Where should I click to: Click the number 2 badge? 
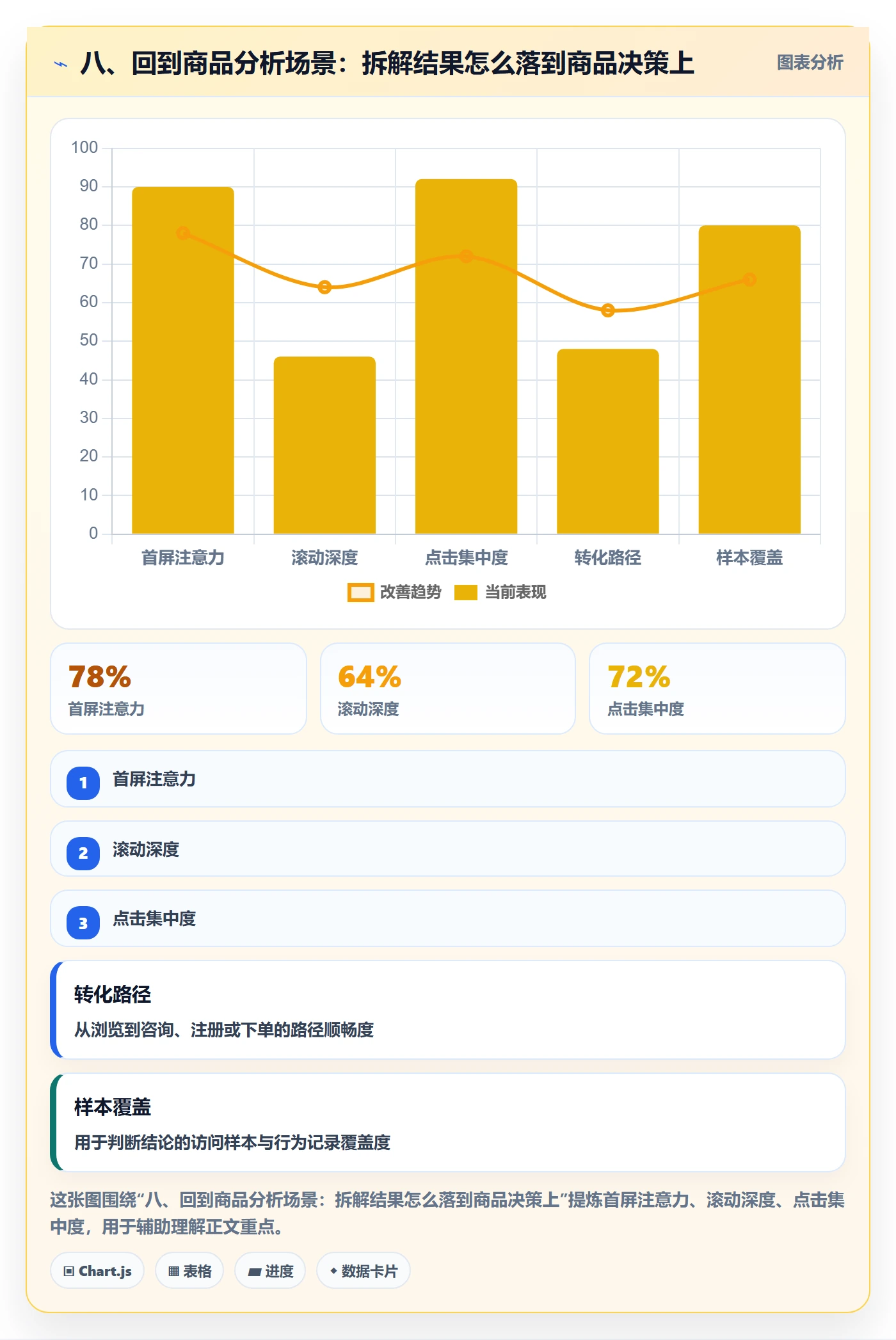[x=83, y=853]
